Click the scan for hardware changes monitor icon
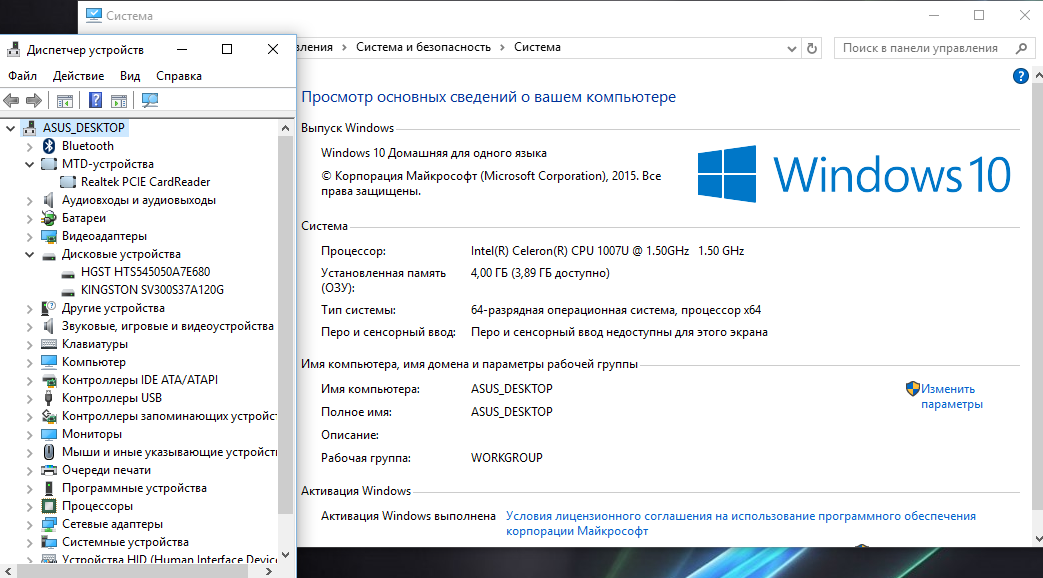 (150, 100)
